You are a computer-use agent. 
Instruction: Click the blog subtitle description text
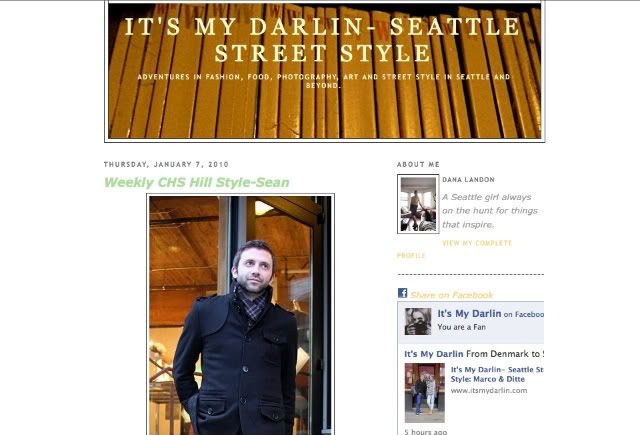coord(324,81)
